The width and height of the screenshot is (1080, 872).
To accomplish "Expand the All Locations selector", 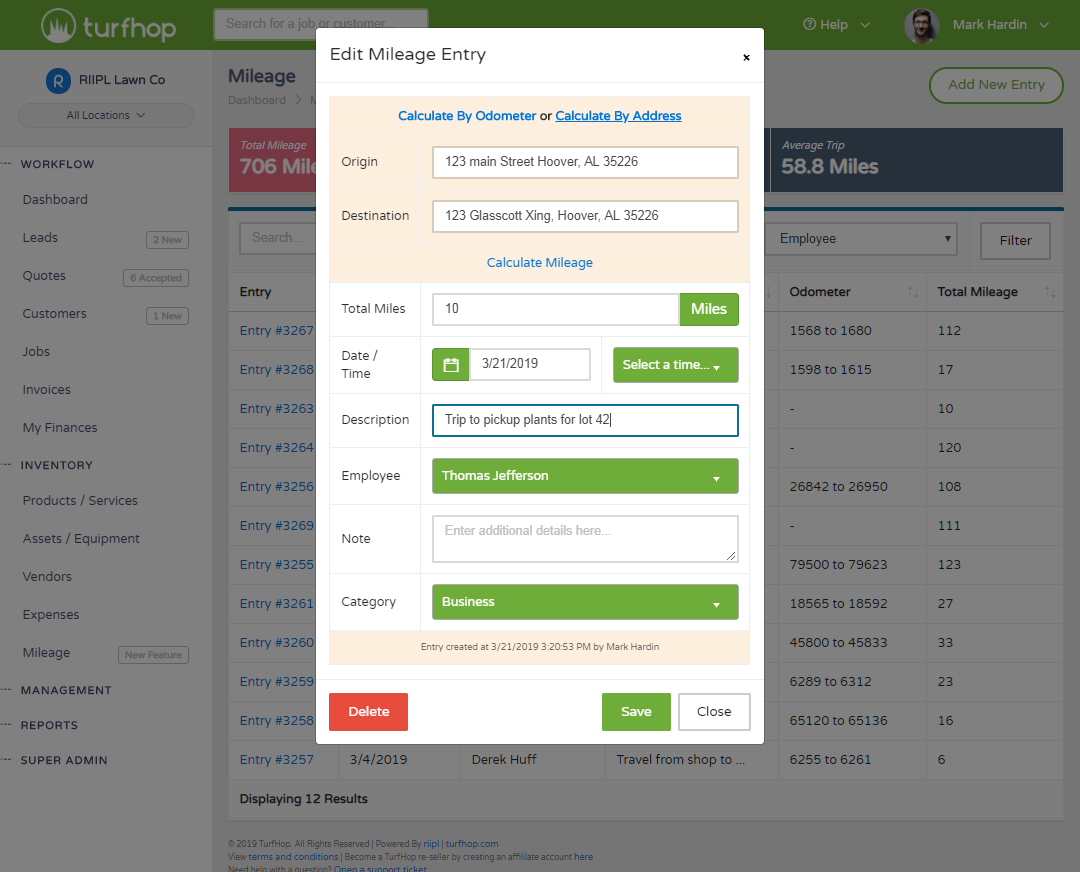I will click(x=105, y=115).
